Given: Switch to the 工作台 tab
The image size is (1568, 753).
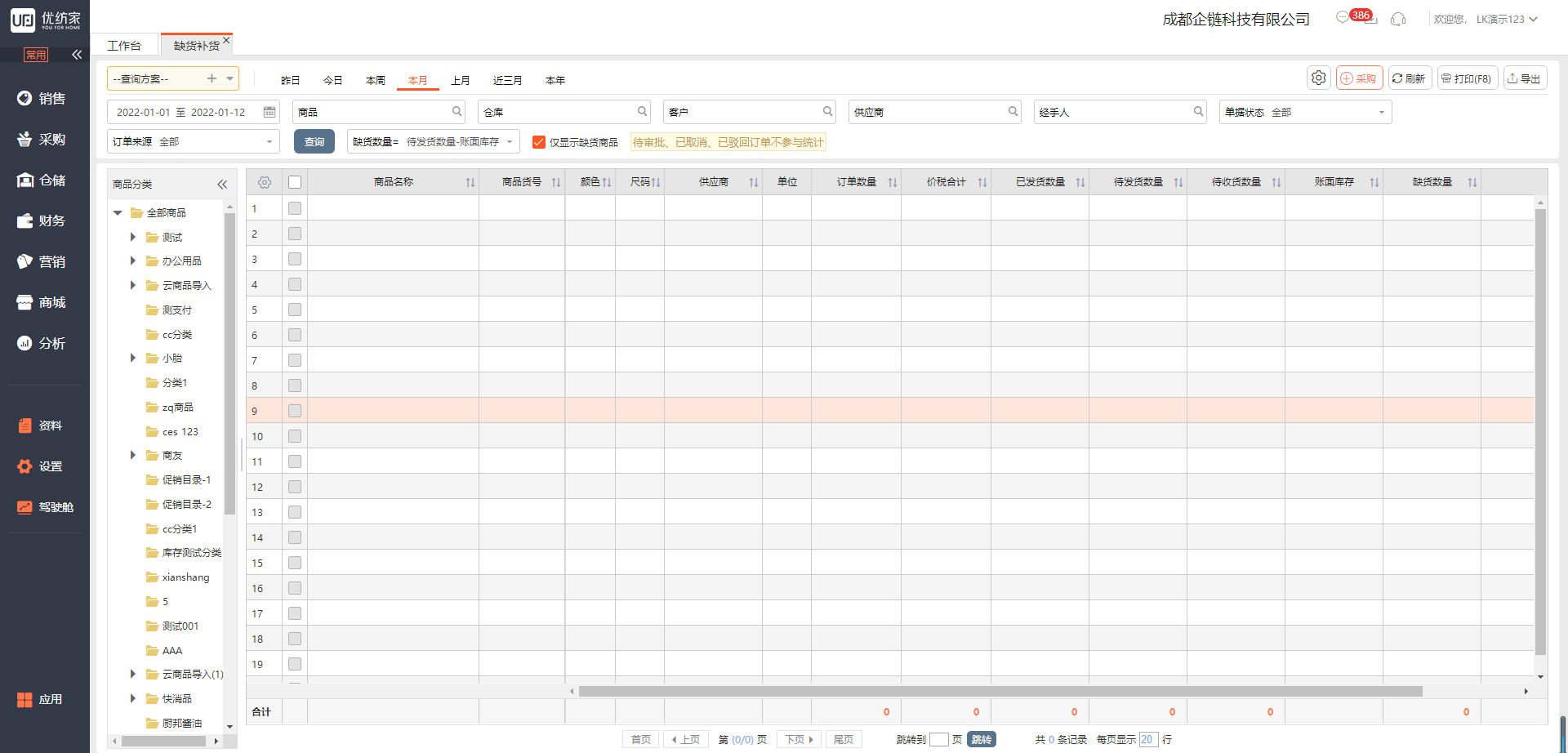Looking at the screenshot, I should coord(124,46).
